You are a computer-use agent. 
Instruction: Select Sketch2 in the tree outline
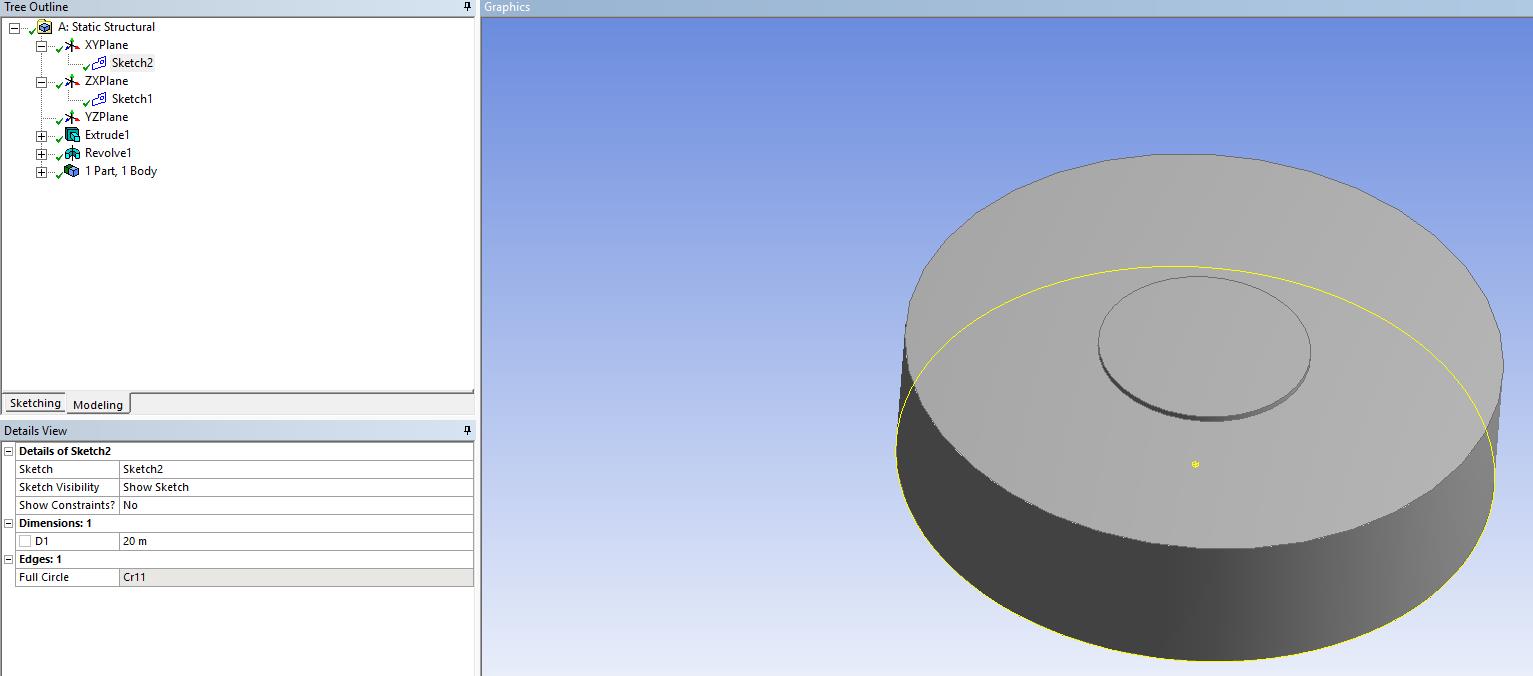(x=132, y=63)
